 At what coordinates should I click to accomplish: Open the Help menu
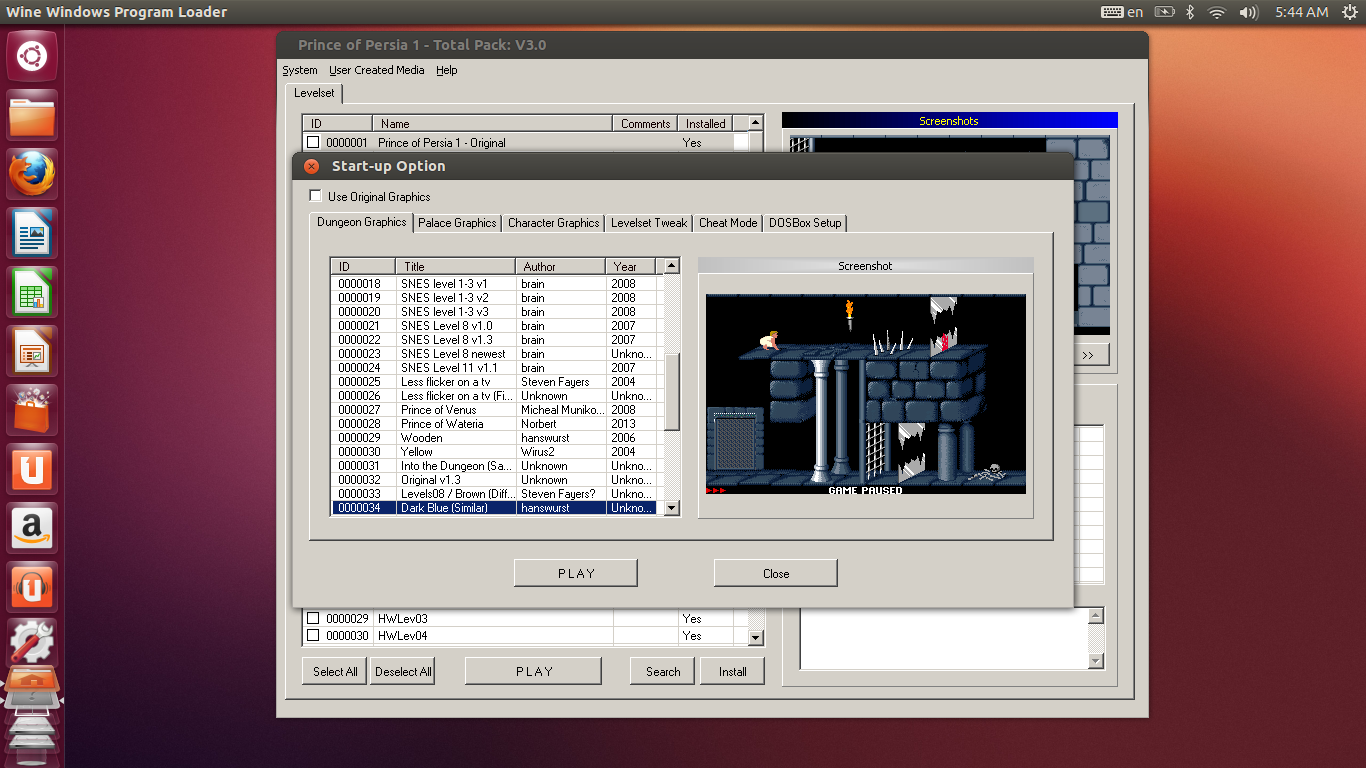point(447,70)
